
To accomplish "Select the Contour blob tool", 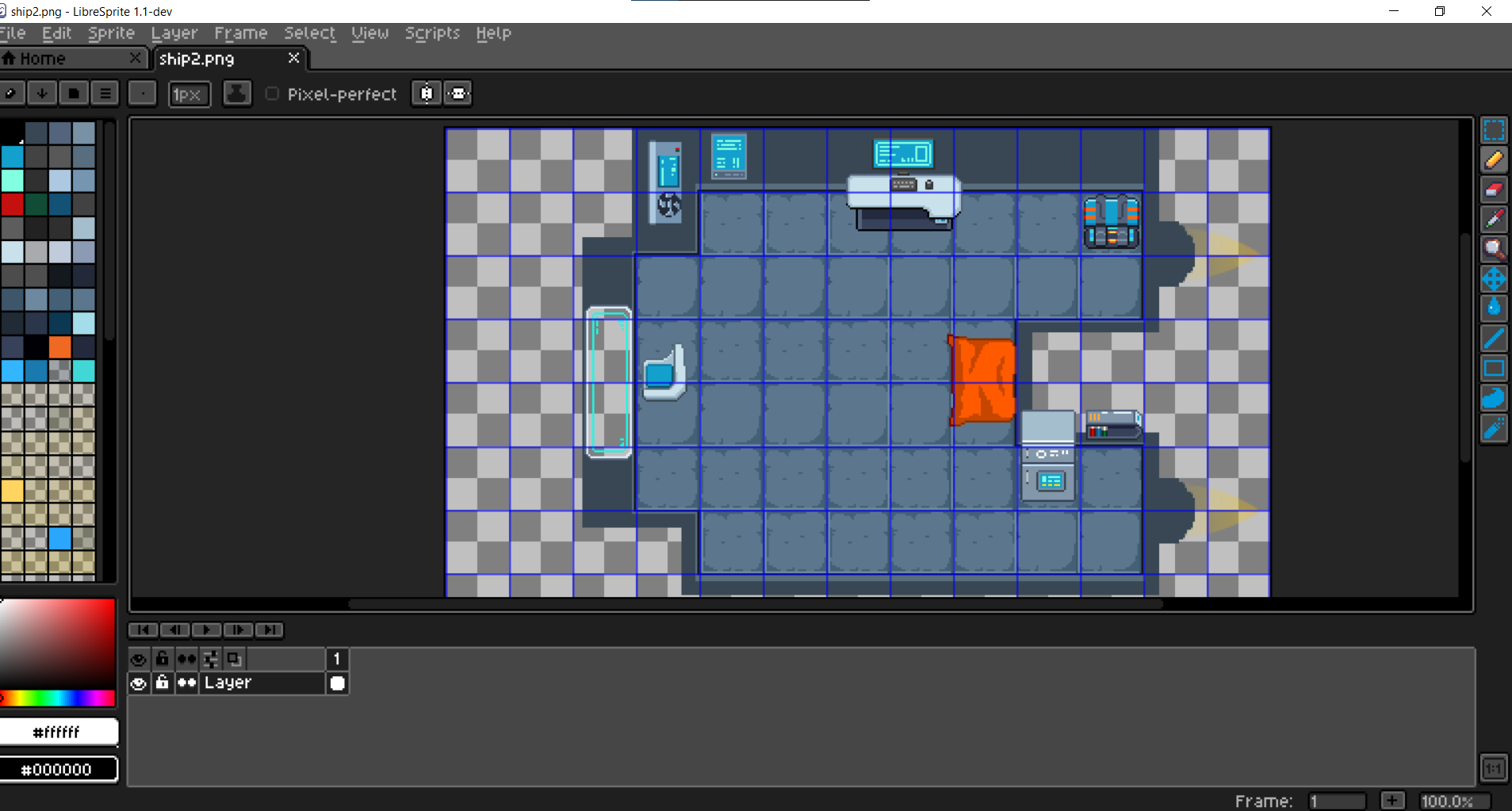I will click(x=1494, y=398).
